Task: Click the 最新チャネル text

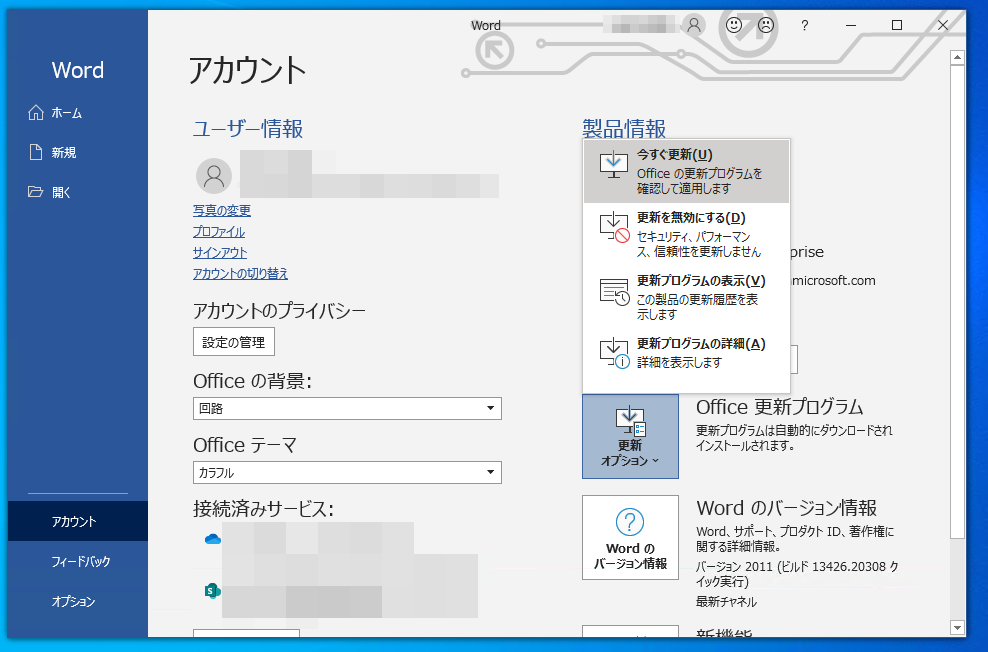Action: (x=727, y=602)
